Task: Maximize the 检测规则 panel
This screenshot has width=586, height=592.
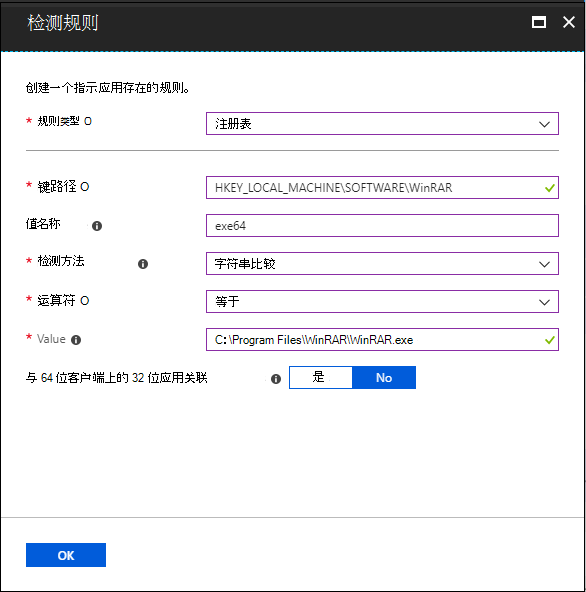Action: pyautogui.click(x=538, y=22)
